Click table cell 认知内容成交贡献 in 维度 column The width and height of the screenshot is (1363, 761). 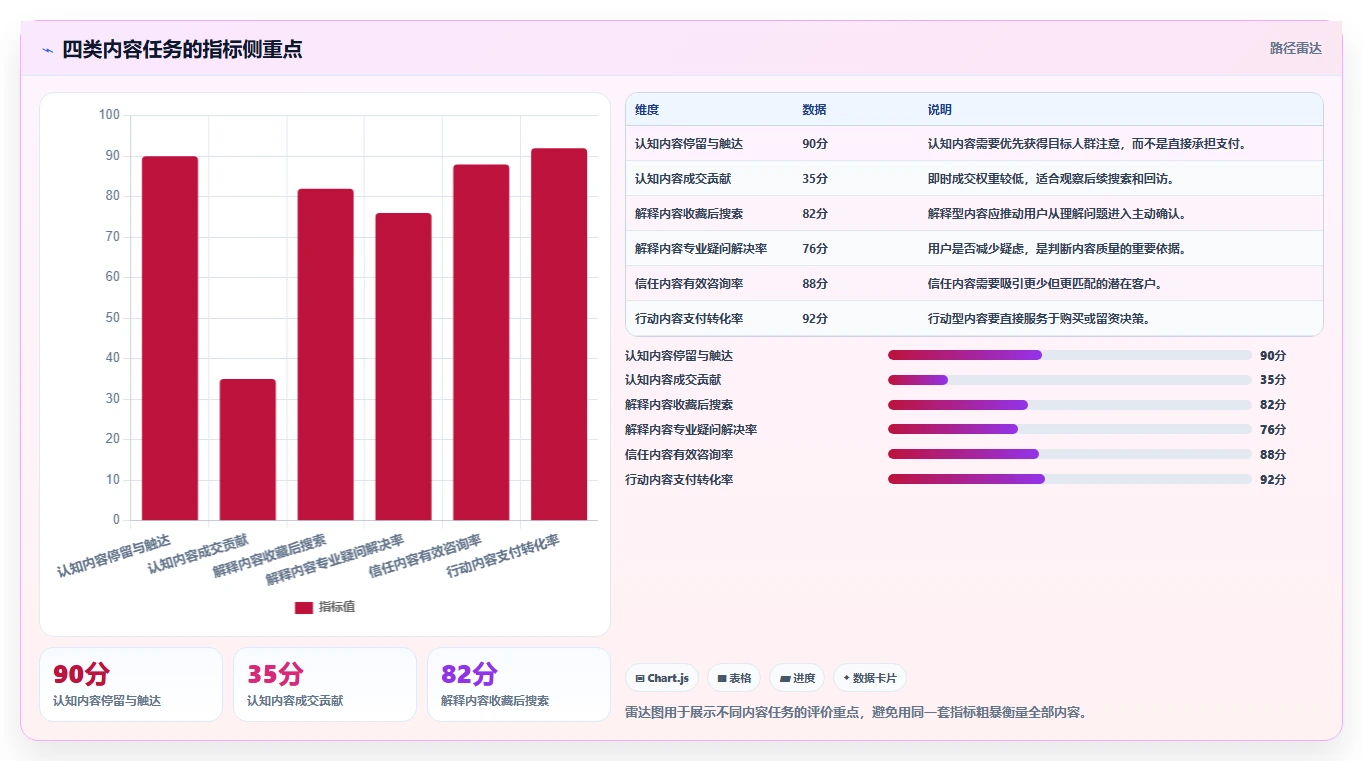pyautogui.click(x=683, y=179)
